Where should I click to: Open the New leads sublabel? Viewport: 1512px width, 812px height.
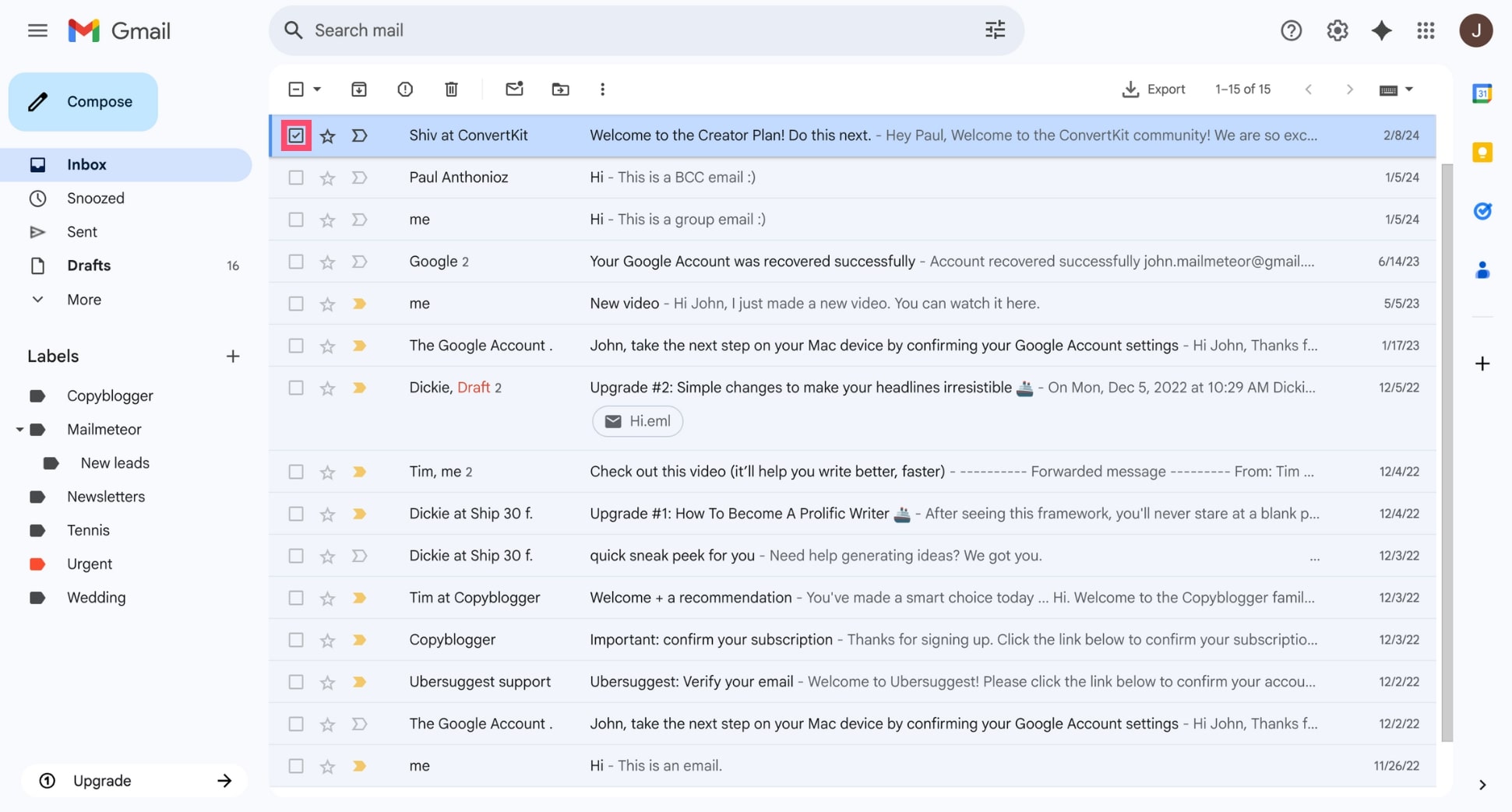pyautogui.click(x=115, y=463)
